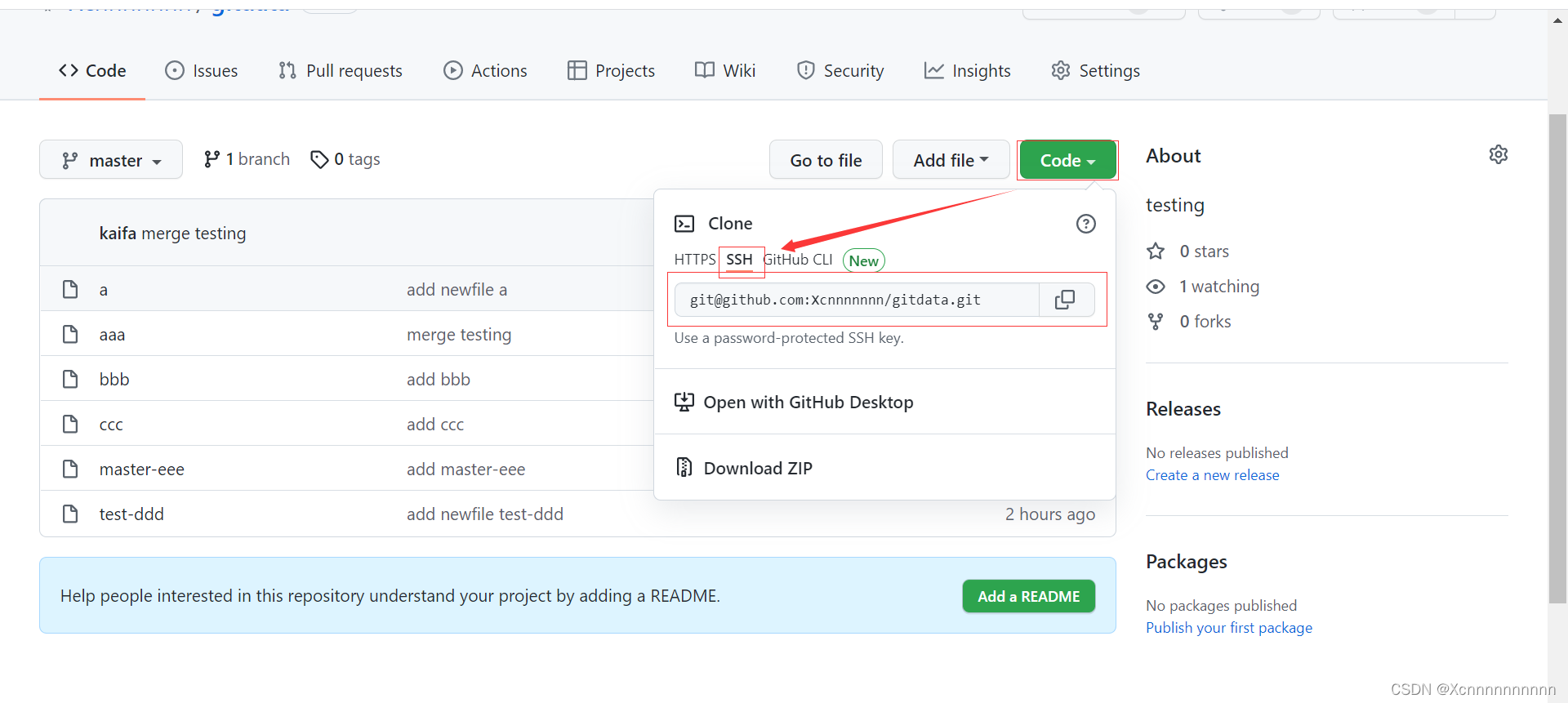Click the 0 forks link

1189,322
